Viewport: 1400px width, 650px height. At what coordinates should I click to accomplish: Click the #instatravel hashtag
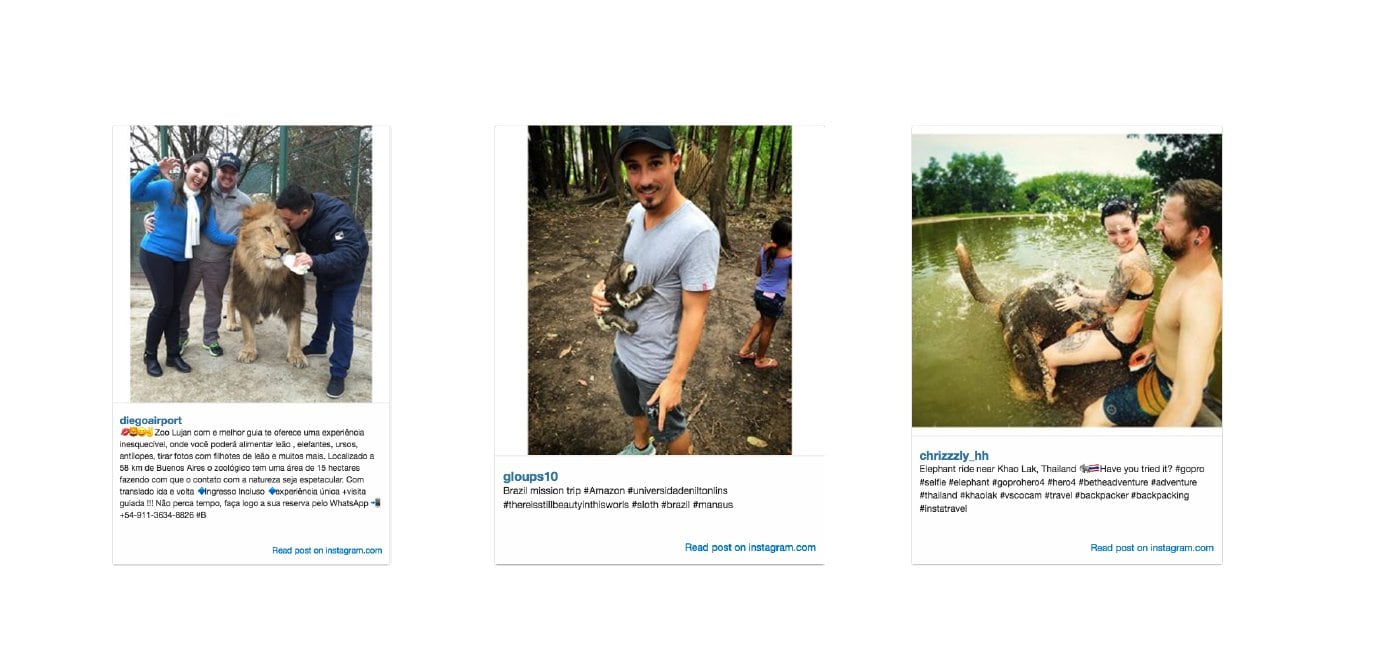(x=943, y=509)
